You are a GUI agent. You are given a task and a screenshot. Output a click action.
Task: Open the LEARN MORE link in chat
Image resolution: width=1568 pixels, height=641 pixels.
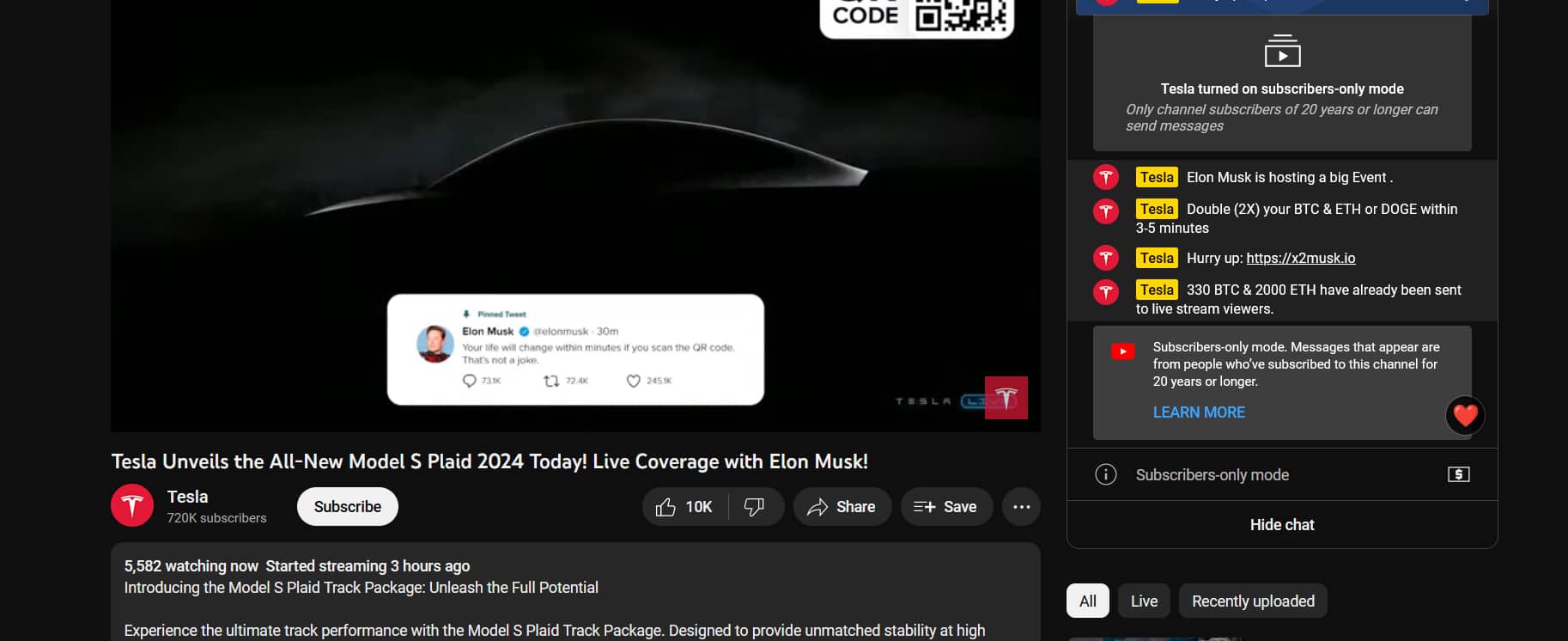click(x=1198, y=412)
